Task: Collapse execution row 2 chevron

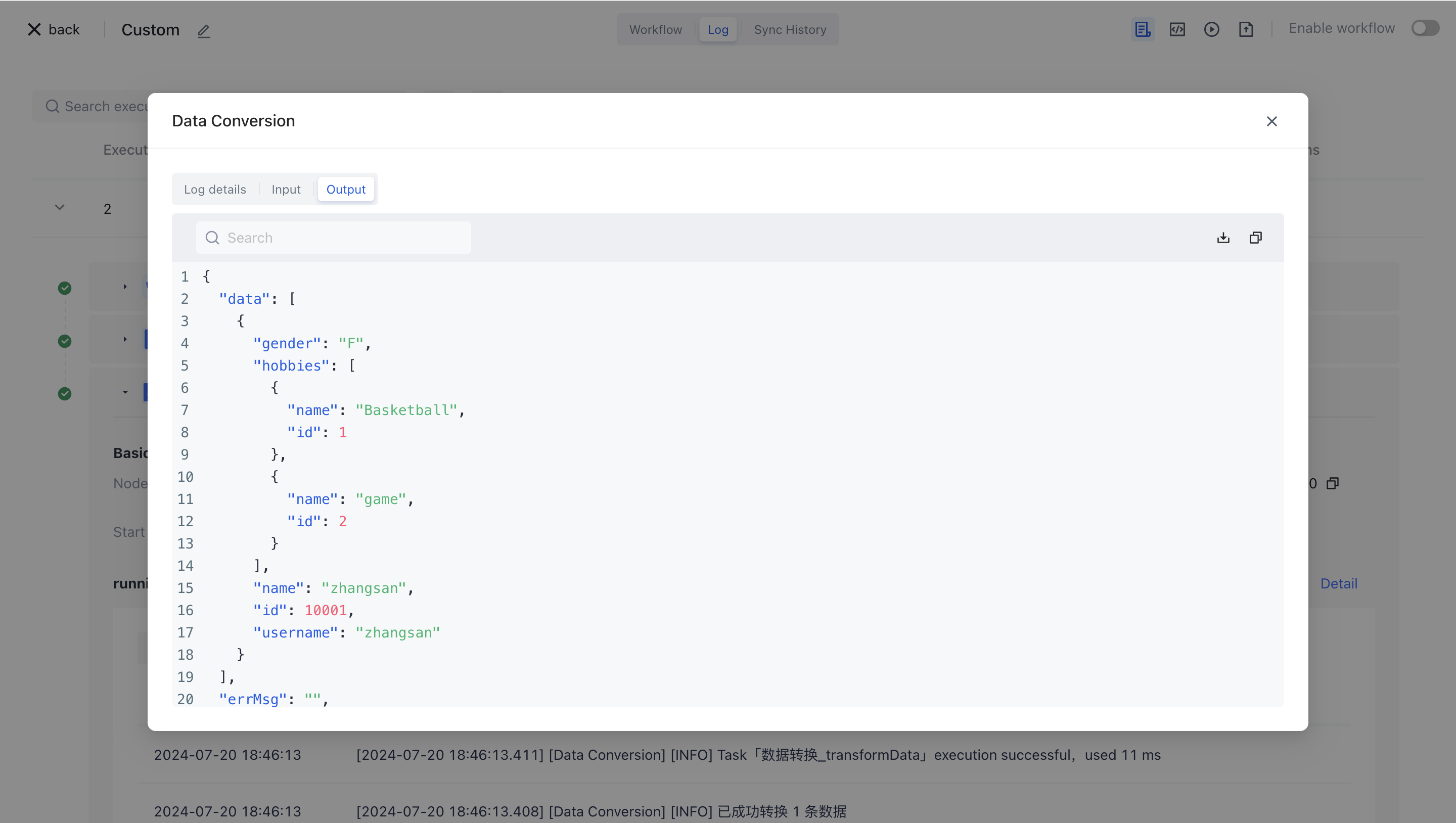Action: 59,207
